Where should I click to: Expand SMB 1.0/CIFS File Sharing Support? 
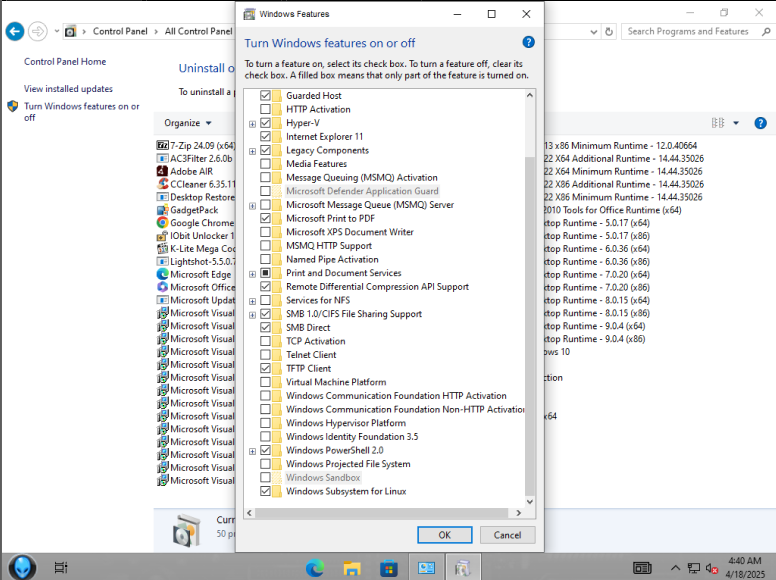click(x=252, y=315)
